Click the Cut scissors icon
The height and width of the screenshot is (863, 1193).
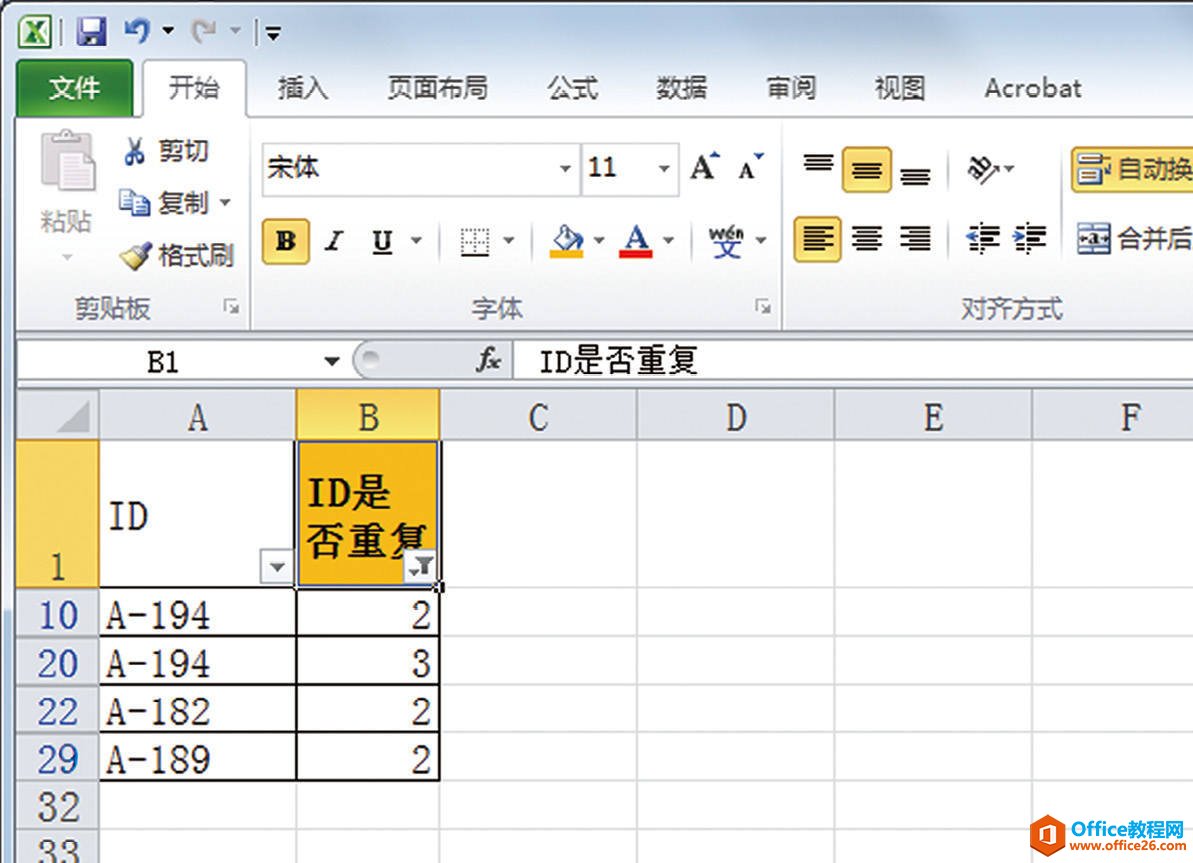point(135,152)
